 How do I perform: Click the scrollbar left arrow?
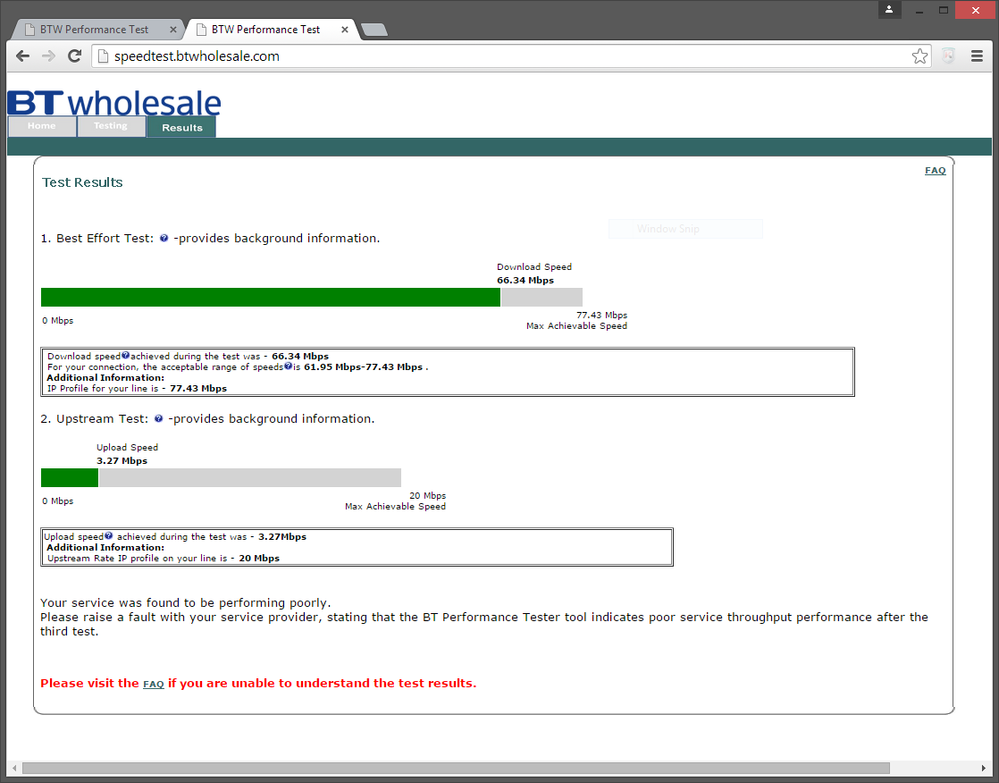14,768
